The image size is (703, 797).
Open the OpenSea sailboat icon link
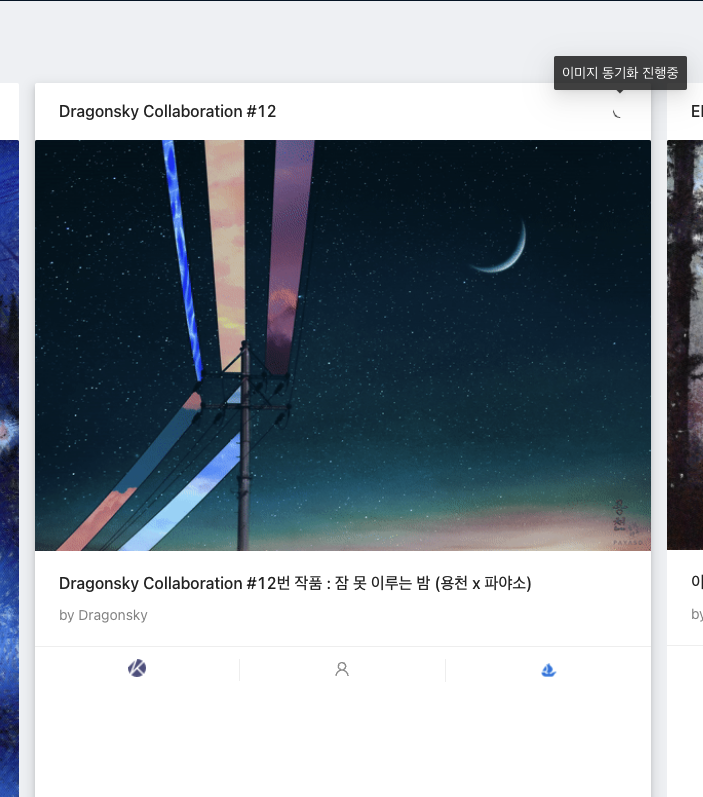pos(548,670)
